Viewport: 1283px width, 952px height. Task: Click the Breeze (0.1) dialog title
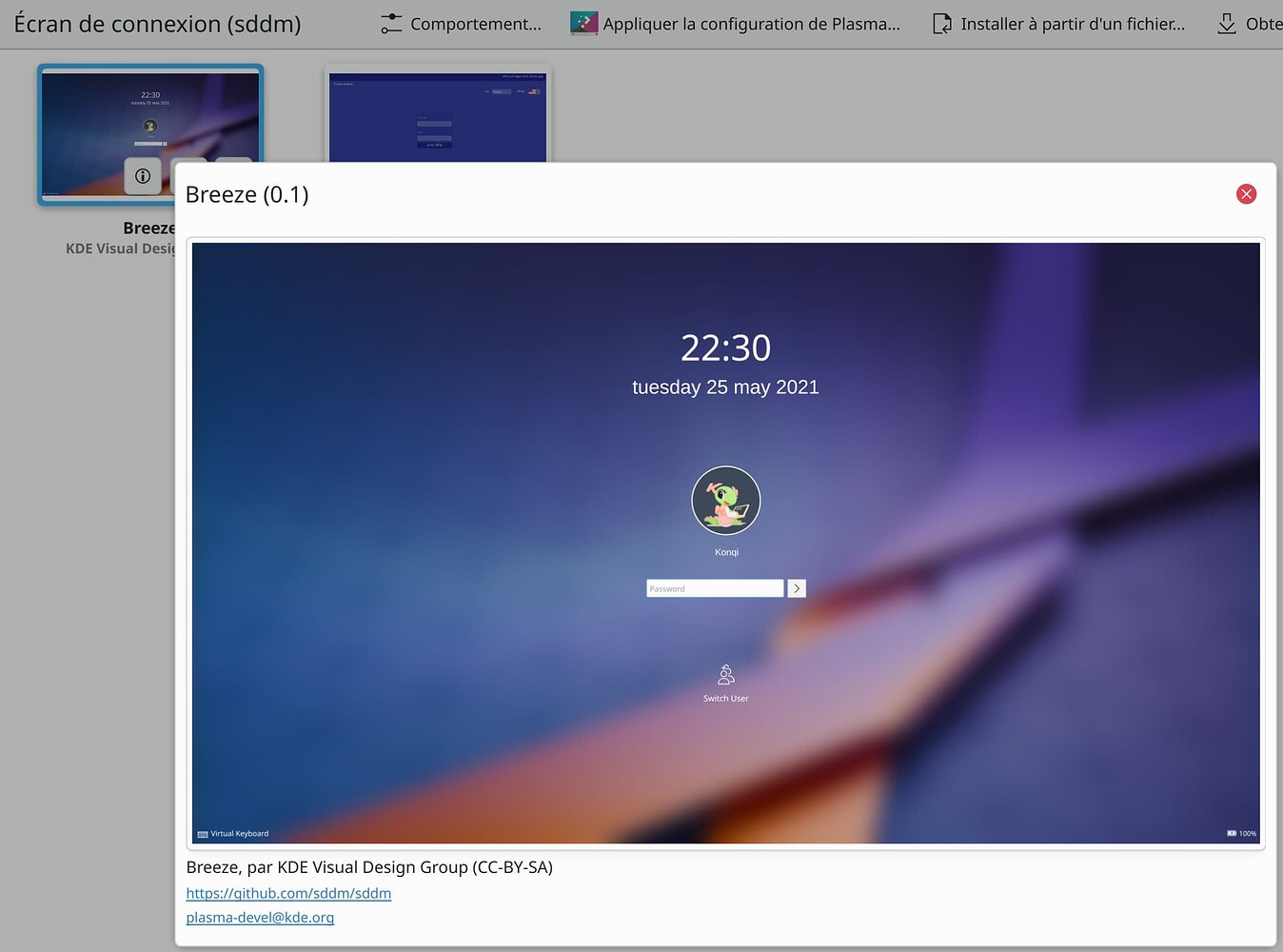coord(247,195)
